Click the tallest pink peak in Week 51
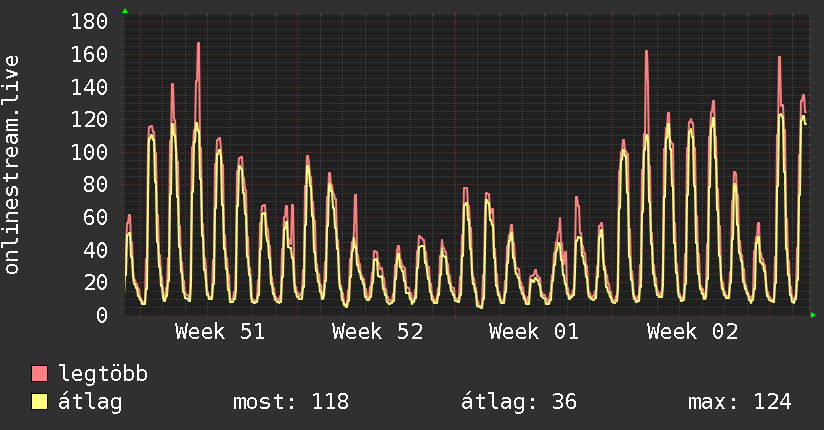Screen dimensions: 824x430 (198, 44)
